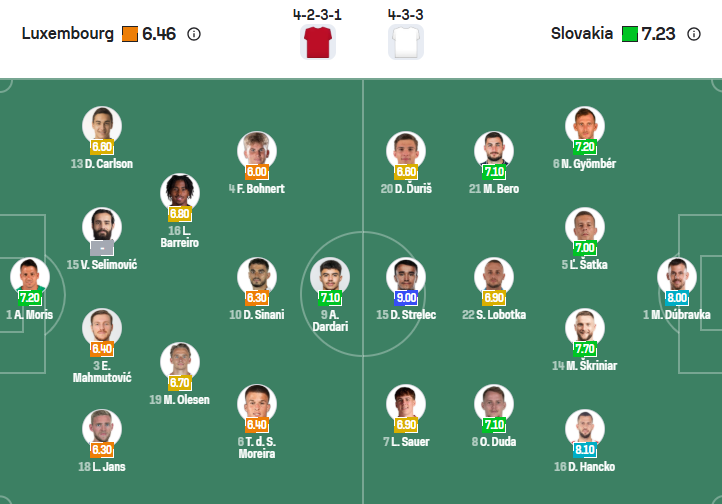Open M. Dúbravka goalkeeper player photo
The image size is (722, 504).
676,276
